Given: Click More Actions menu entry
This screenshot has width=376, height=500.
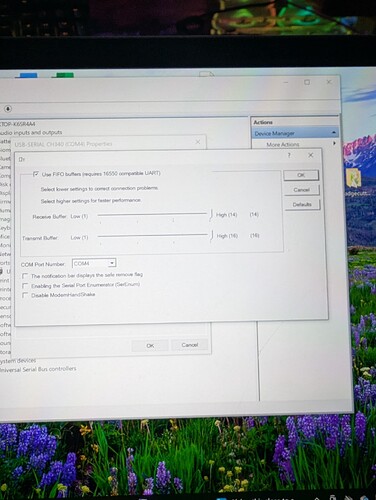Looking at the screenshot, I should (x=283, y=144).
